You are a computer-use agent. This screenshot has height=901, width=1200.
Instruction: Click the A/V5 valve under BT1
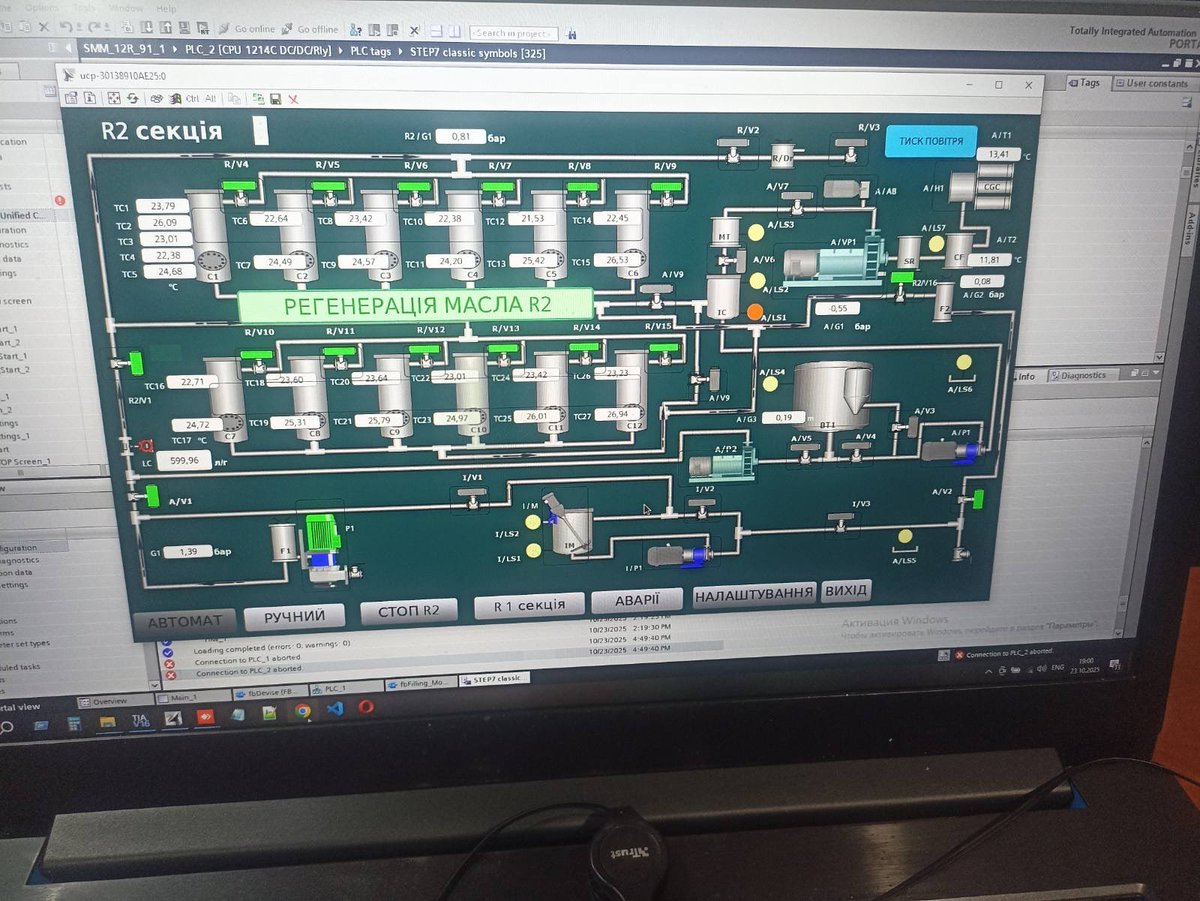[805, 453]
